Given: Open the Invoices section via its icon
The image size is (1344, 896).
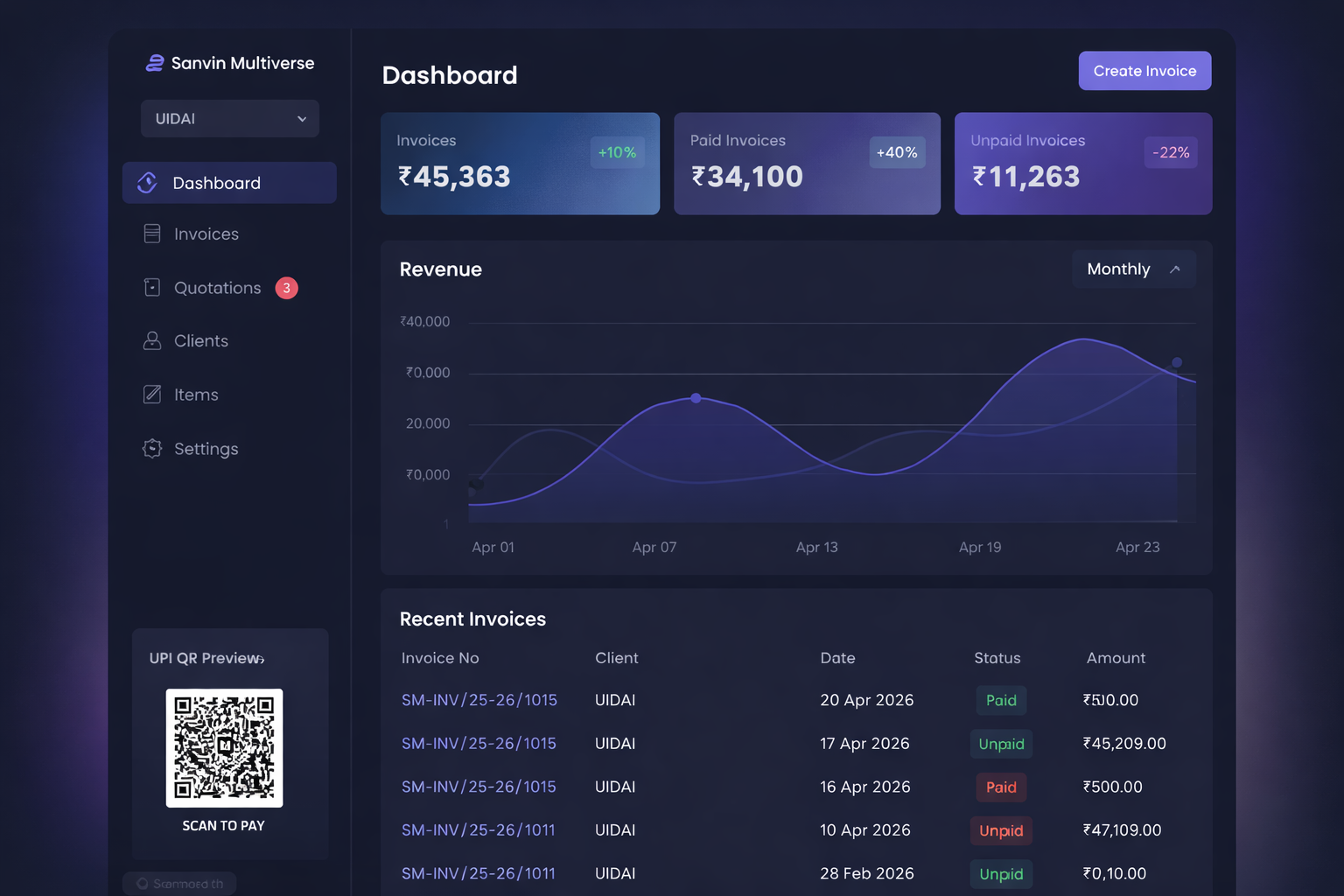Looking at the screenshot, I should tap(150, 234).
